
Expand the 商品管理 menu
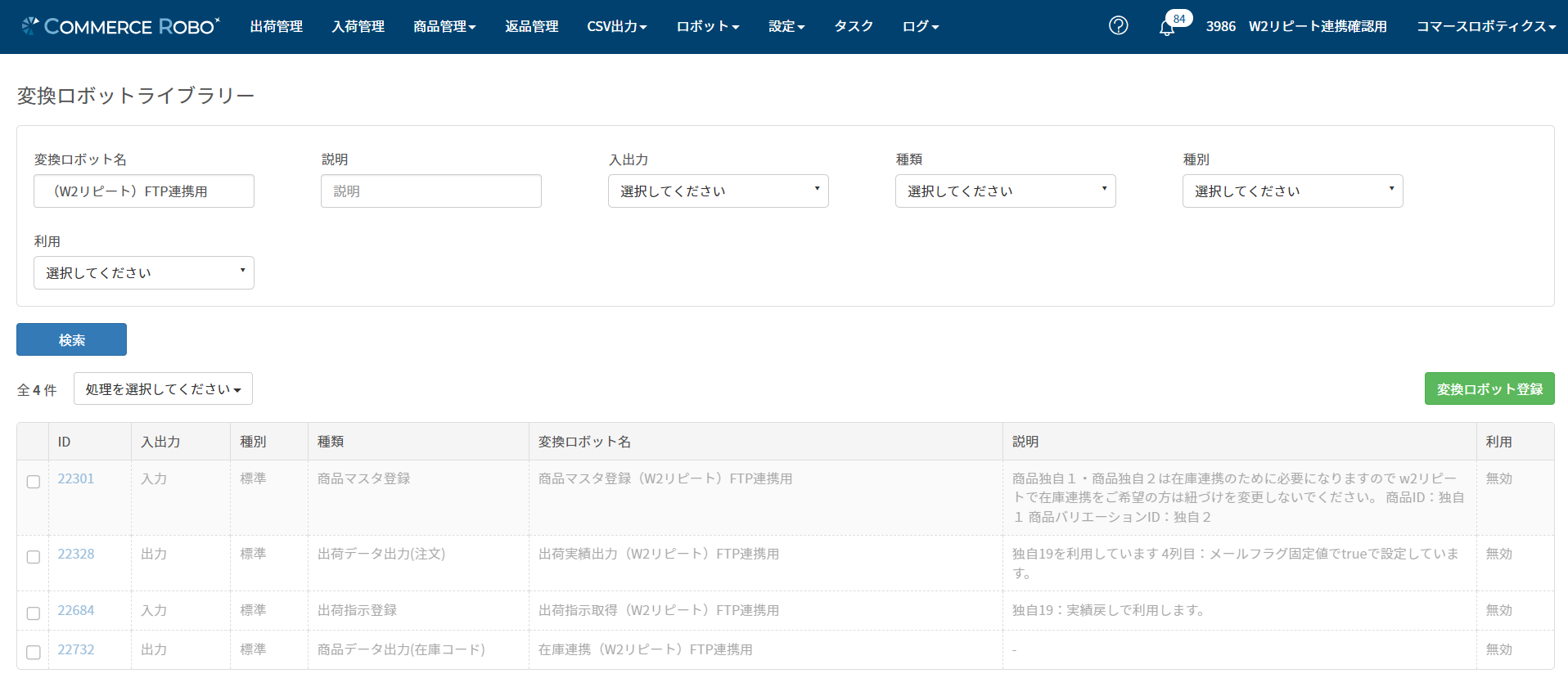click(x=444, y=26)
